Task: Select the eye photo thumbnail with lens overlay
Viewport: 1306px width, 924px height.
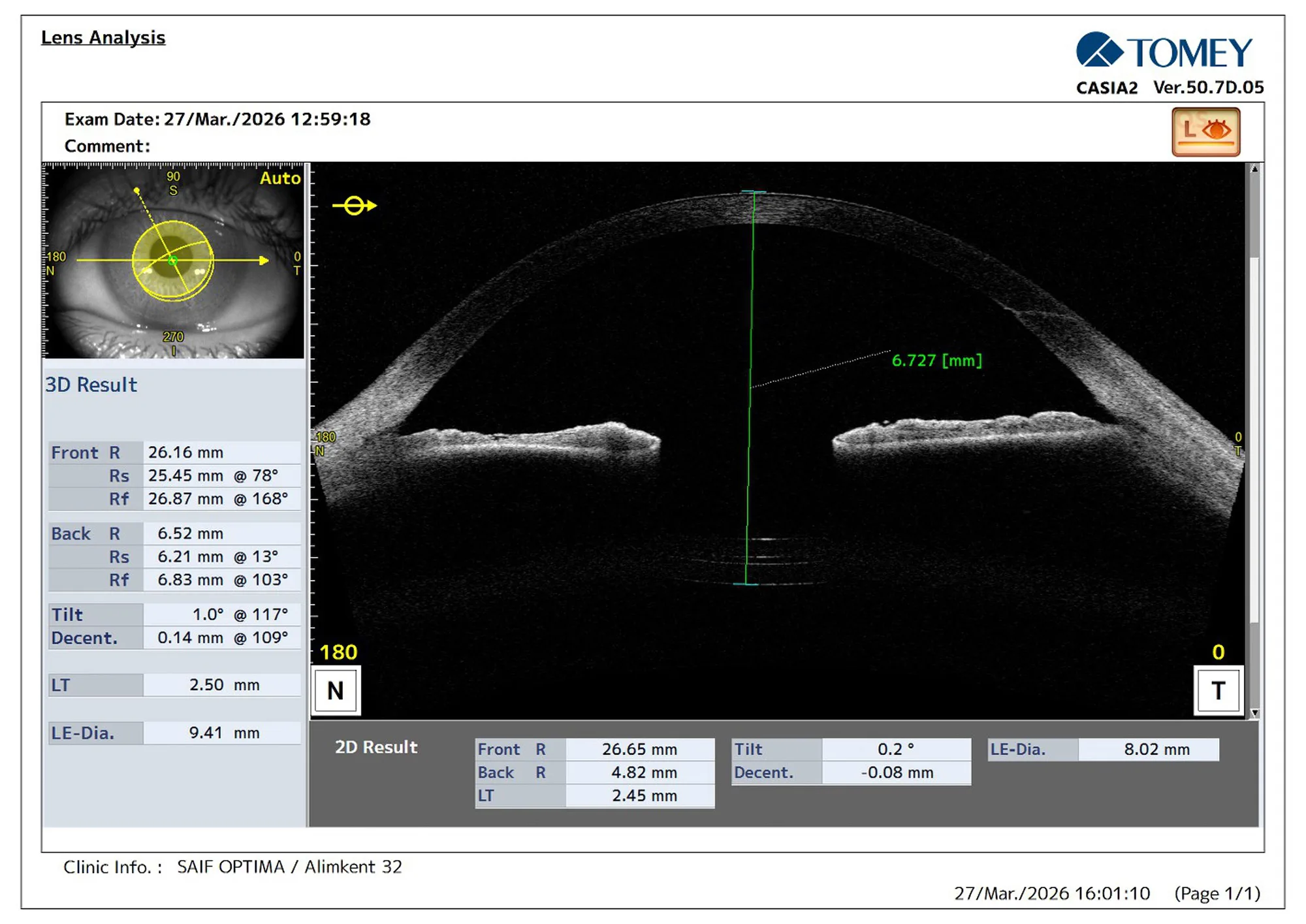Action: pos(174,261)
